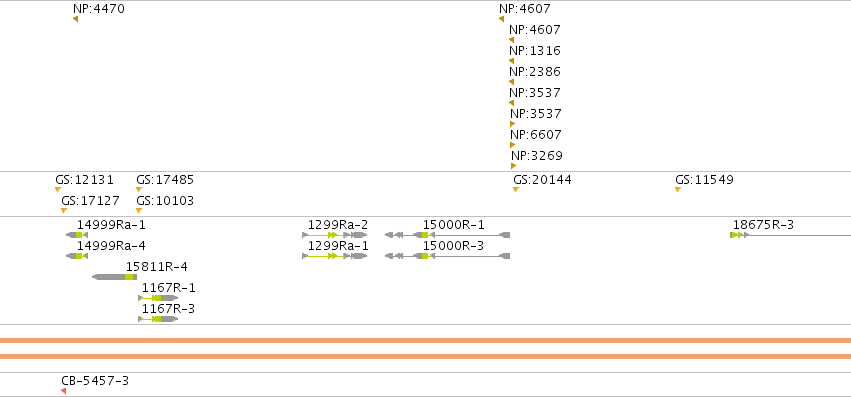The width and height of the screenshot is (851, 397).
Task: Select the 1299Ra-1 transcript glyph
Action: (x=334, y=256)
